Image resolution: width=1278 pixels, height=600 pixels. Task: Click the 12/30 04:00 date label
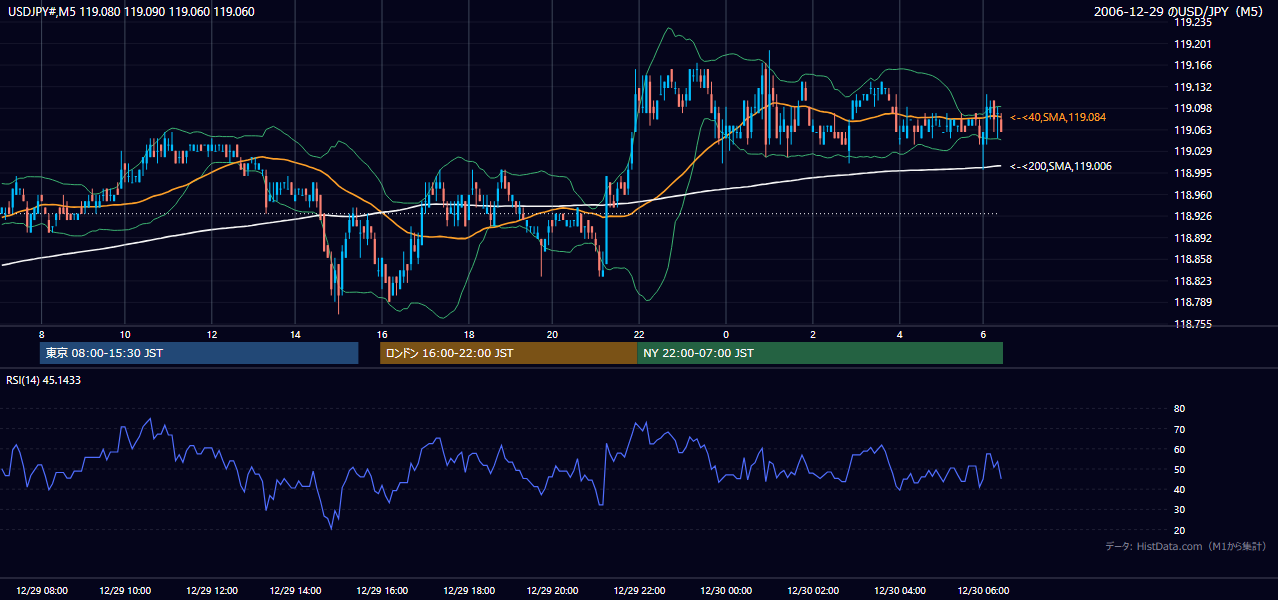[900, 590]
